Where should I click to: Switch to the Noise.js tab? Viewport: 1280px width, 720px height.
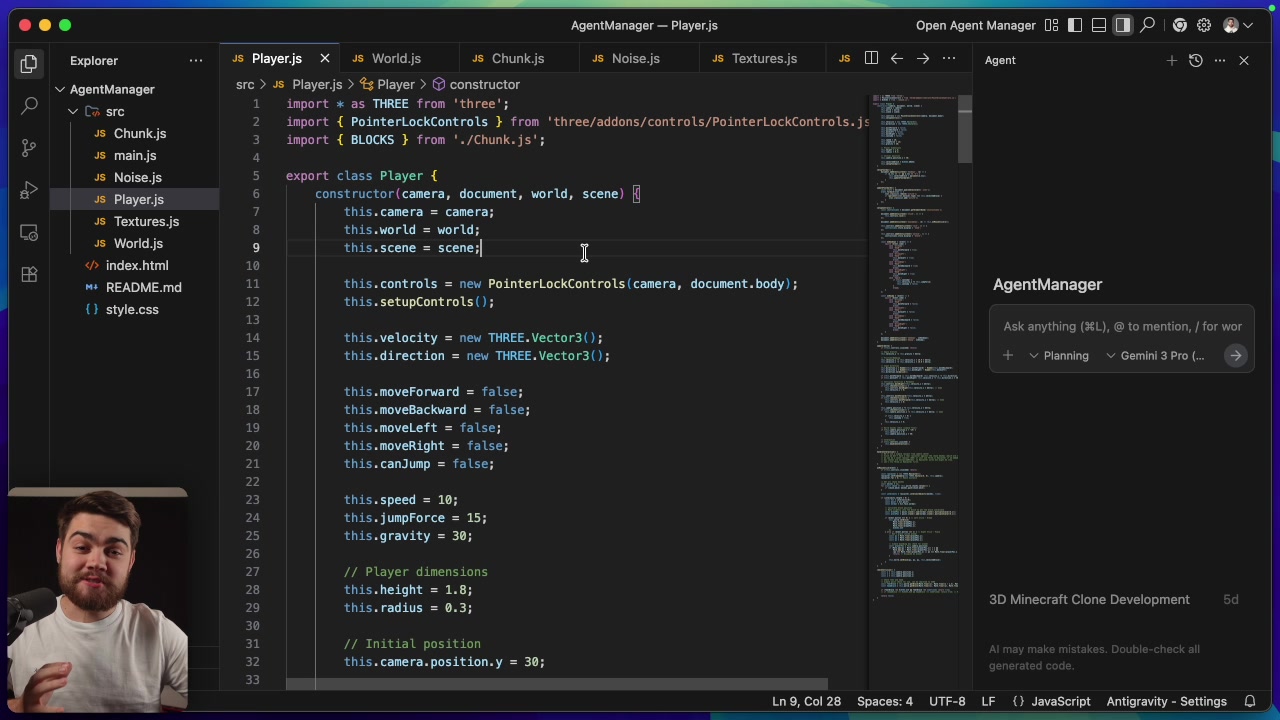click(x=635, y=58)
